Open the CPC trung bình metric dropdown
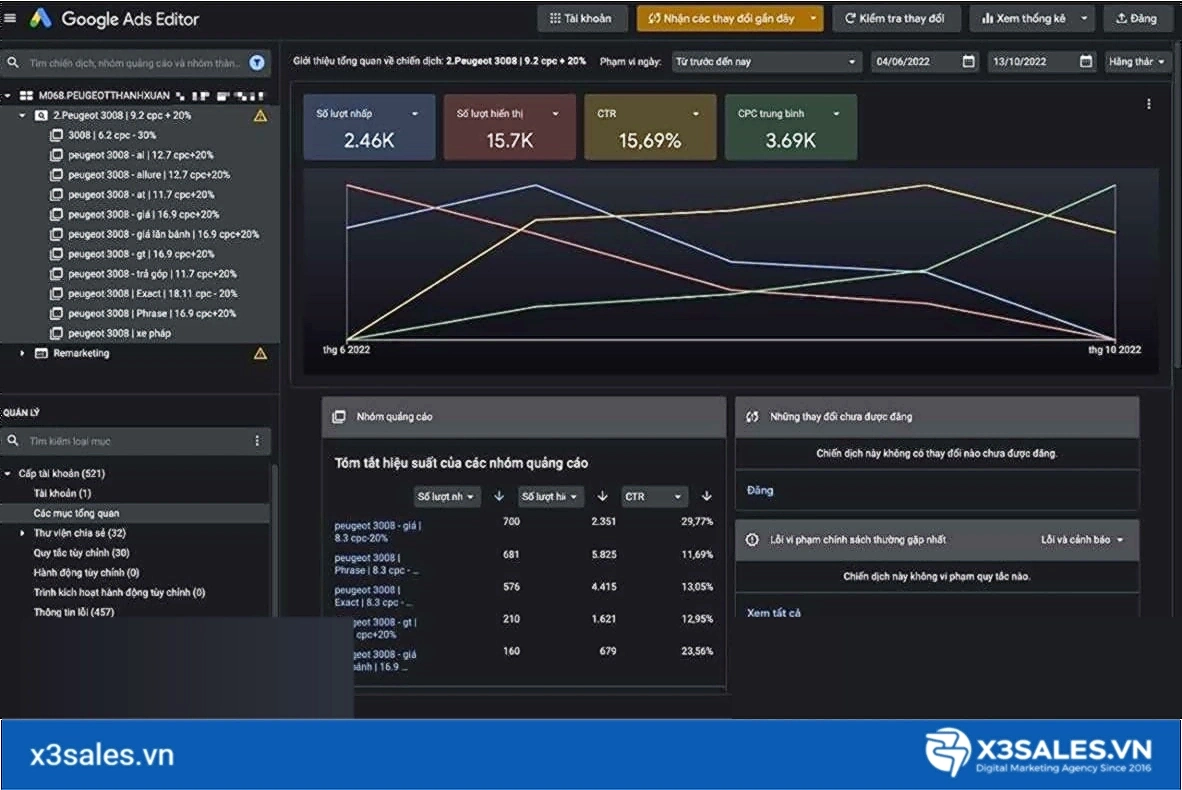The height and width of the screenshot is (790, 1182). [x=791, y=127]
